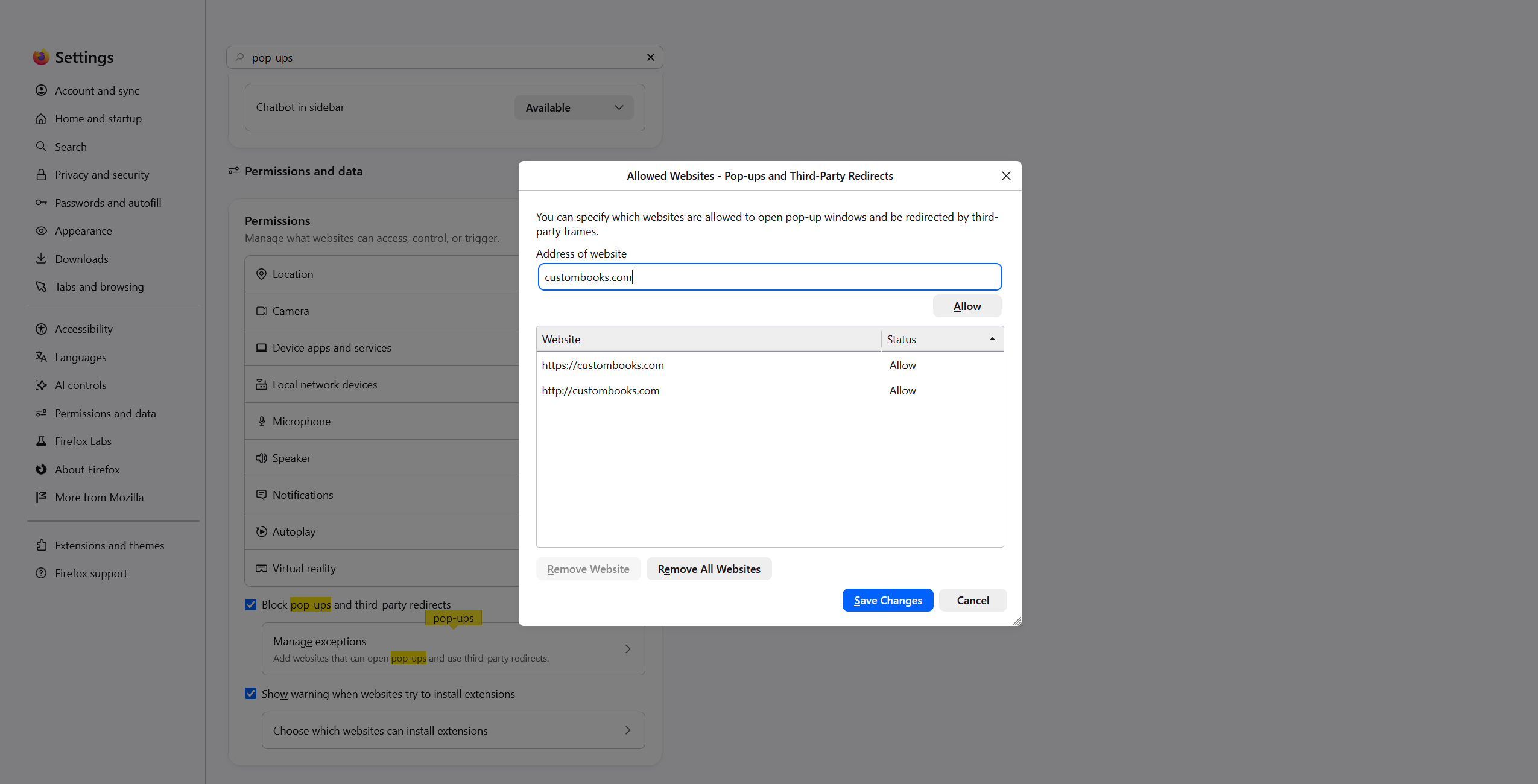Image resolution: width=1538 pixels, height=784 pixels.
Task: Click the dialog resize grip corner
Action: click(1017, 621)
